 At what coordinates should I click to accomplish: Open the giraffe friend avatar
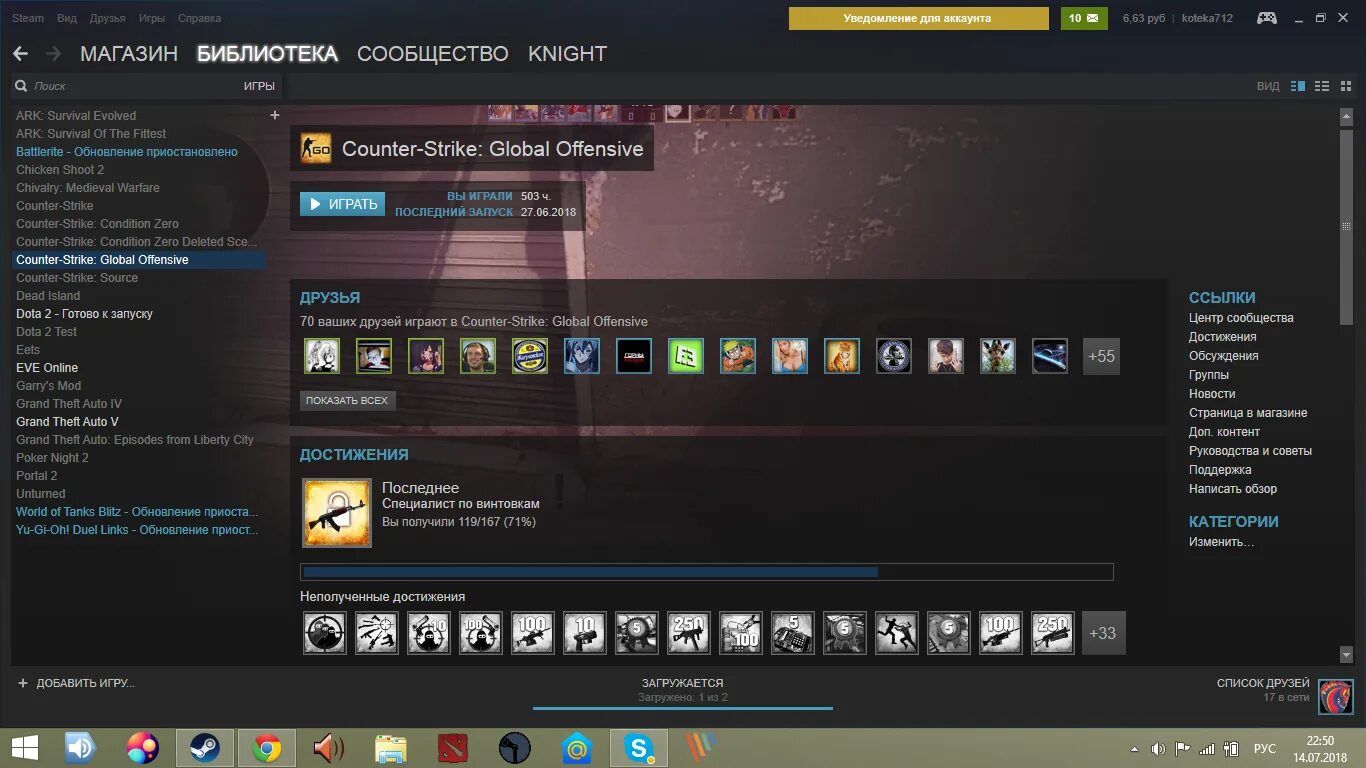pos(998,356)
